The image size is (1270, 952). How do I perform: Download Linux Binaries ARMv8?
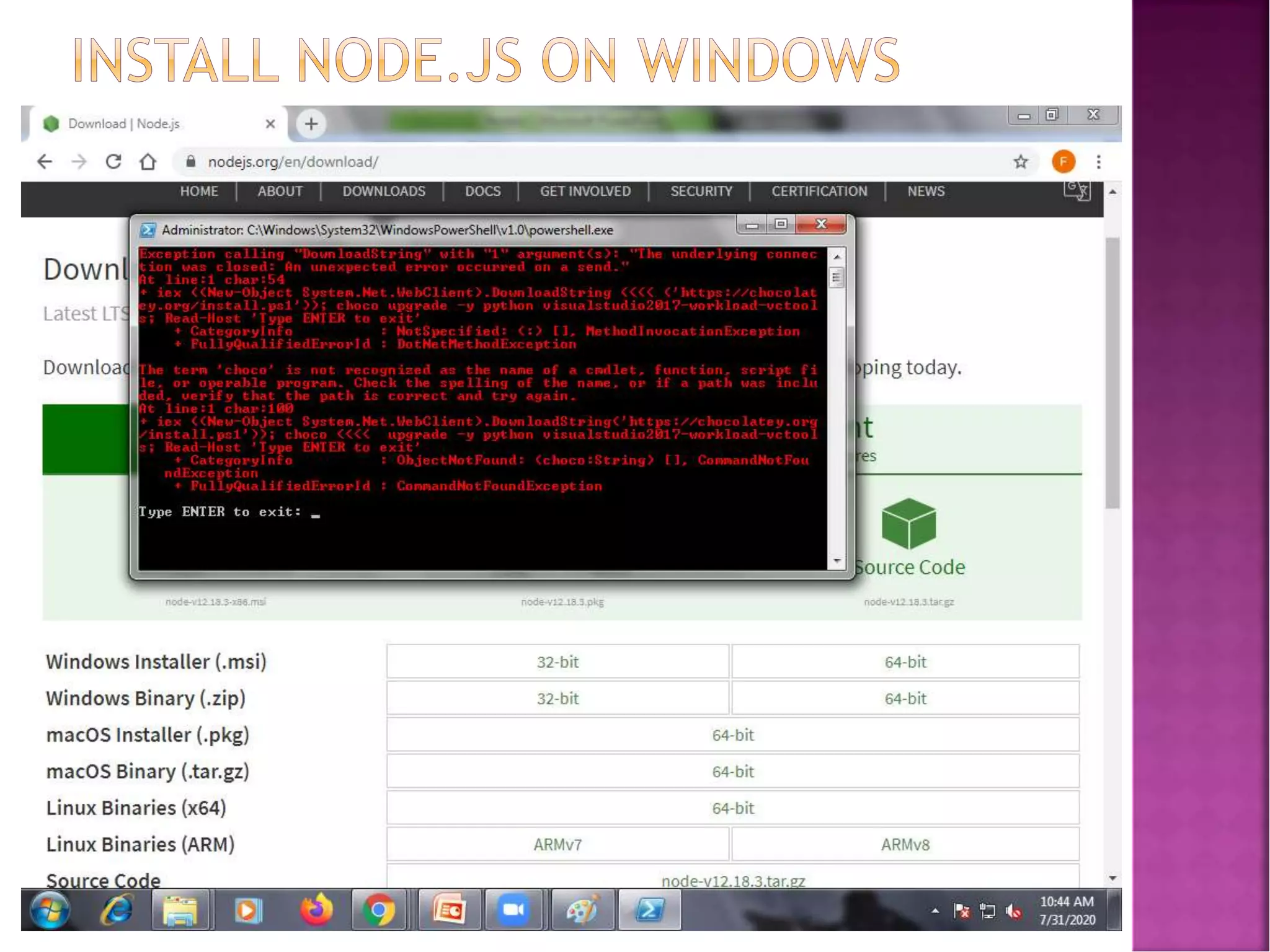point(905,844)
